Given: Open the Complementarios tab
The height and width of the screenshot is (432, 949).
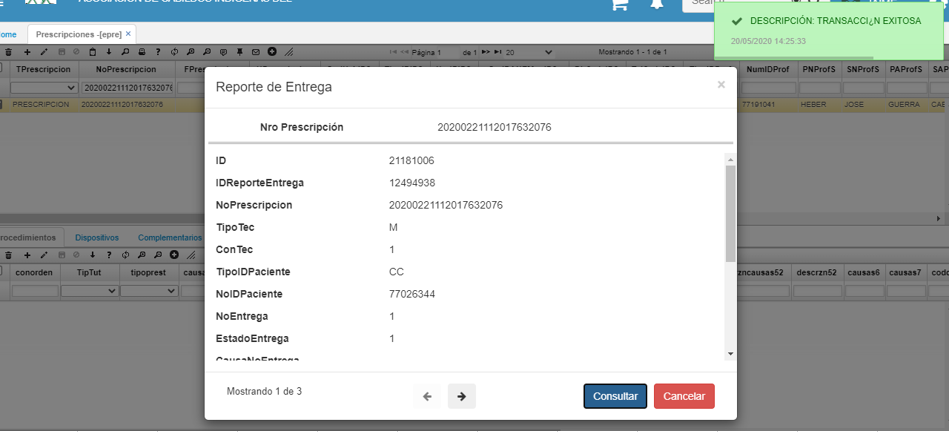Looking at the screenshot, I should [x=170, y=238].
